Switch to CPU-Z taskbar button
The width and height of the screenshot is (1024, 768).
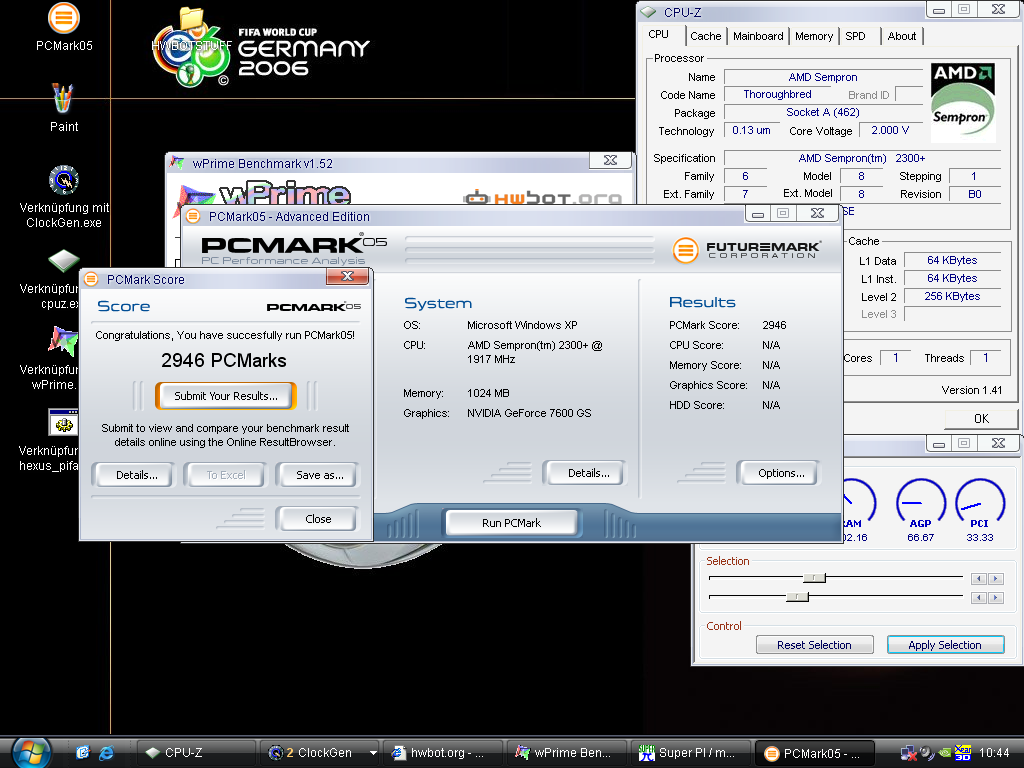[x=196, y=753]
